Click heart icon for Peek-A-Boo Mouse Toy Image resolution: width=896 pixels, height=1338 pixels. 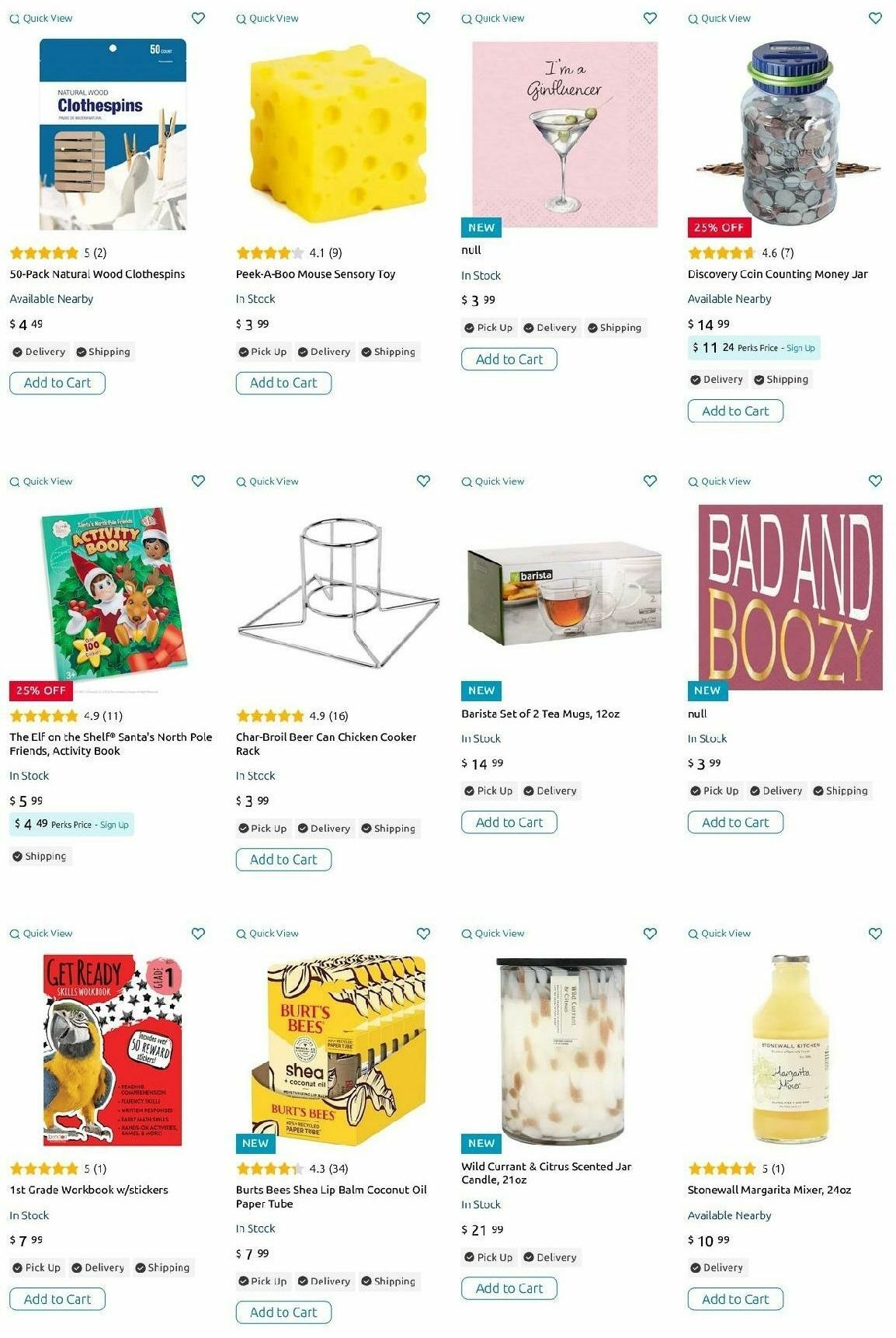pyautogui.click(x=423, y=18)
